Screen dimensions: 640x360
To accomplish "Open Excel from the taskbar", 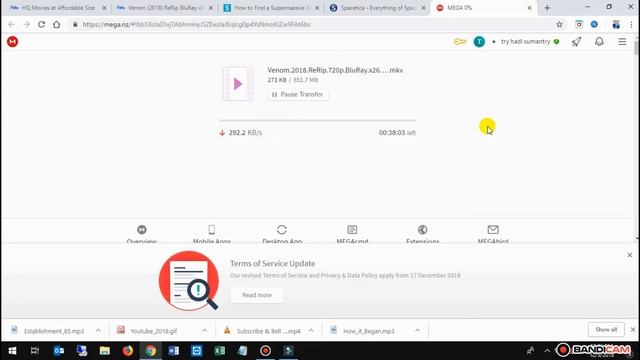I will [x=220, y=351].
